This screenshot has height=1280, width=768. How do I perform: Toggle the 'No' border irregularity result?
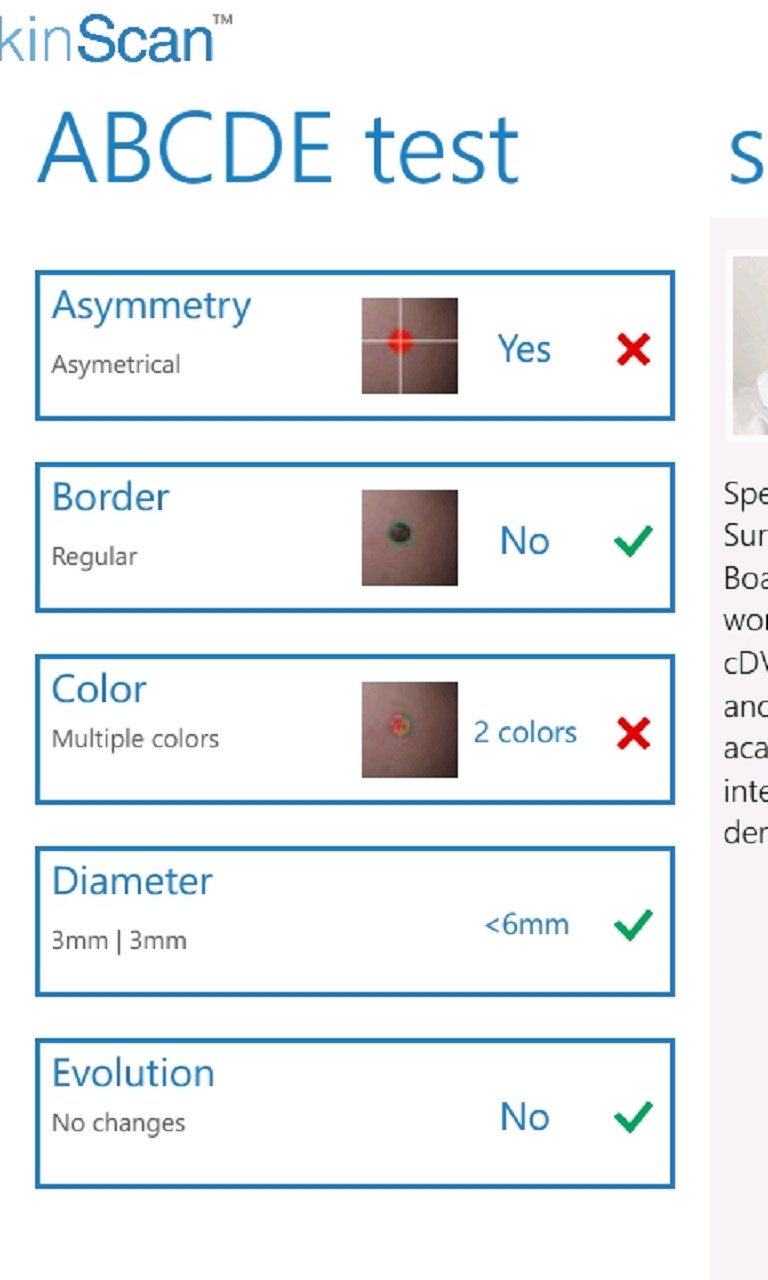click(x=524, y=541)
